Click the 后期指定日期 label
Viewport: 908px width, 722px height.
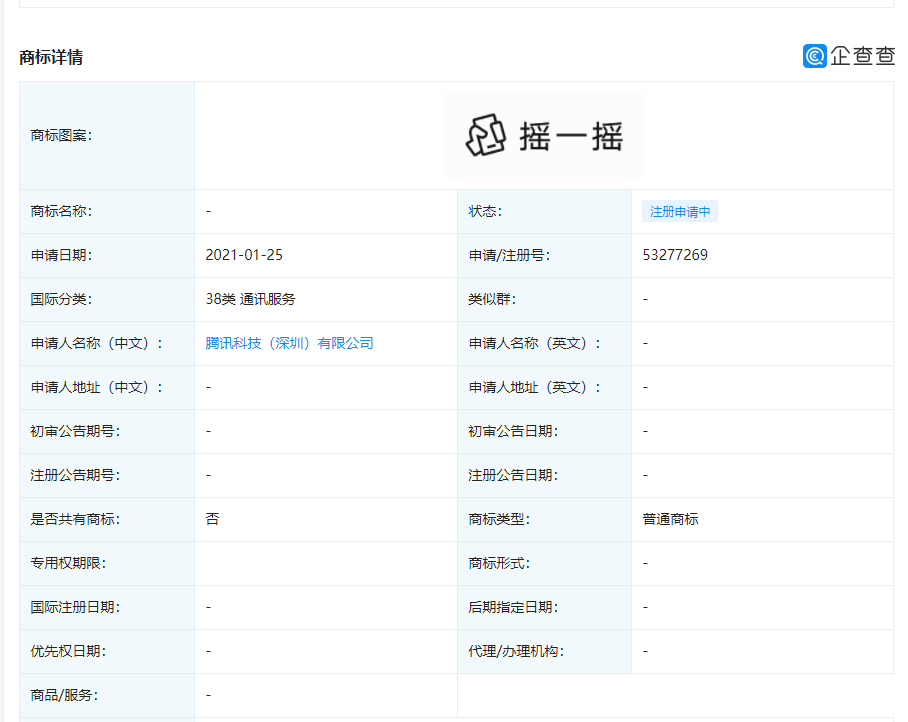pos(512,607)
